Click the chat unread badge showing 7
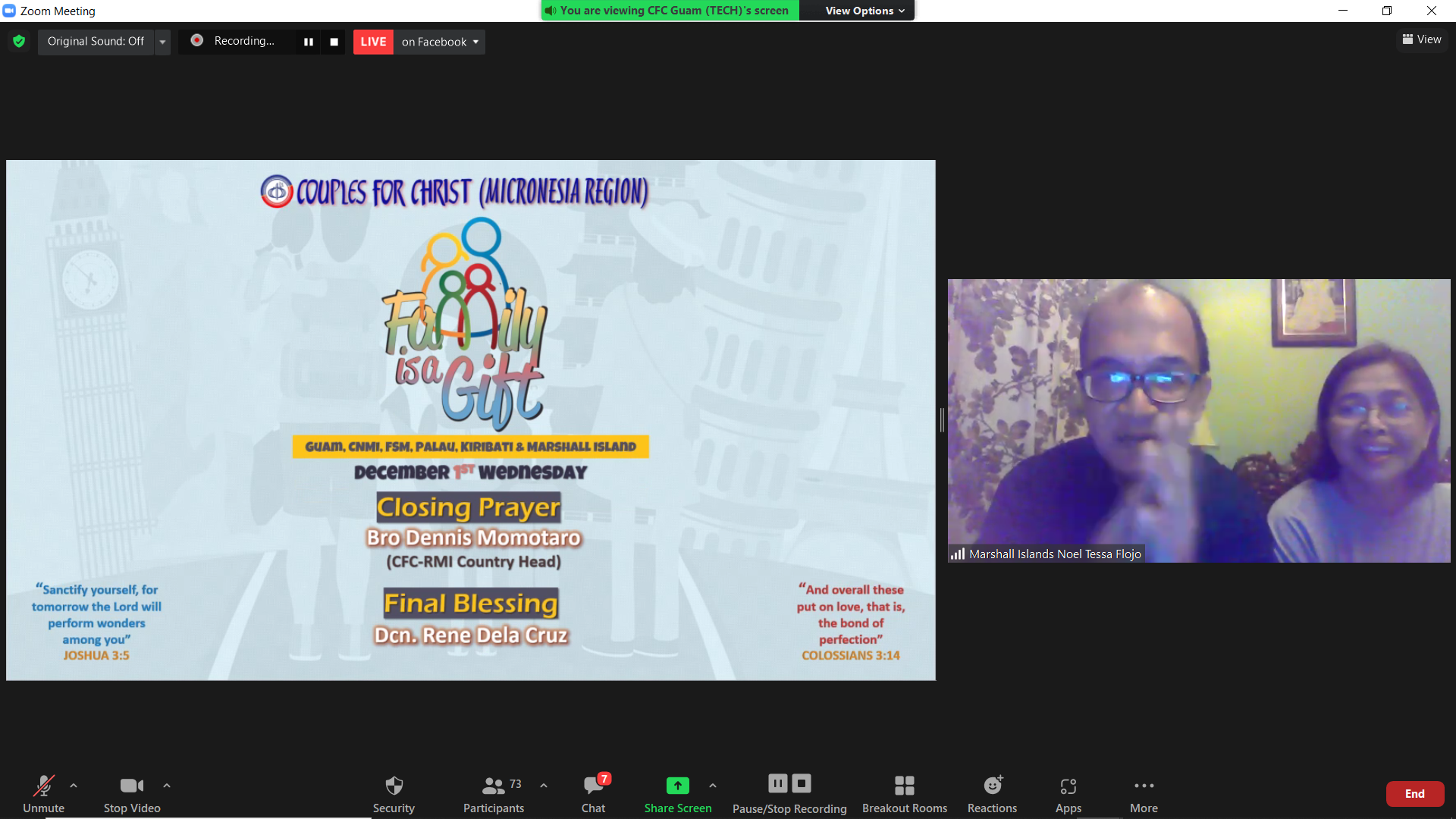Image resolution: width=1456 pixels, height=819 pixels. (604, 779)
